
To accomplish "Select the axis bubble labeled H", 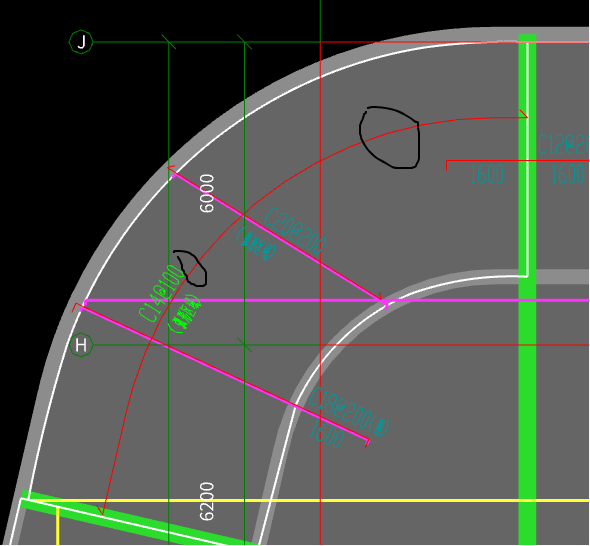I will 81,345.
